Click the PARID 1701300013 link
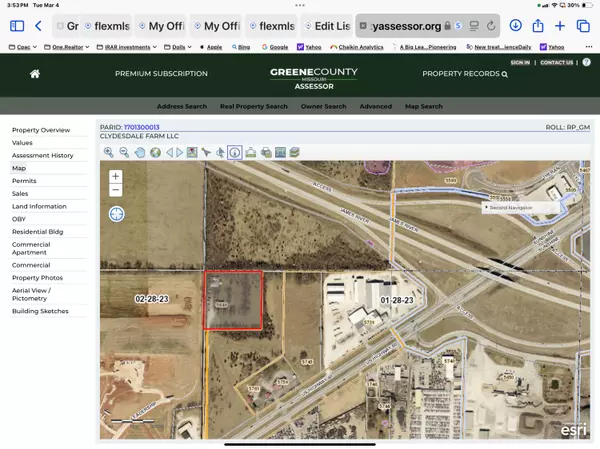This screenshot has height=449, width=600. click(141, 127)
